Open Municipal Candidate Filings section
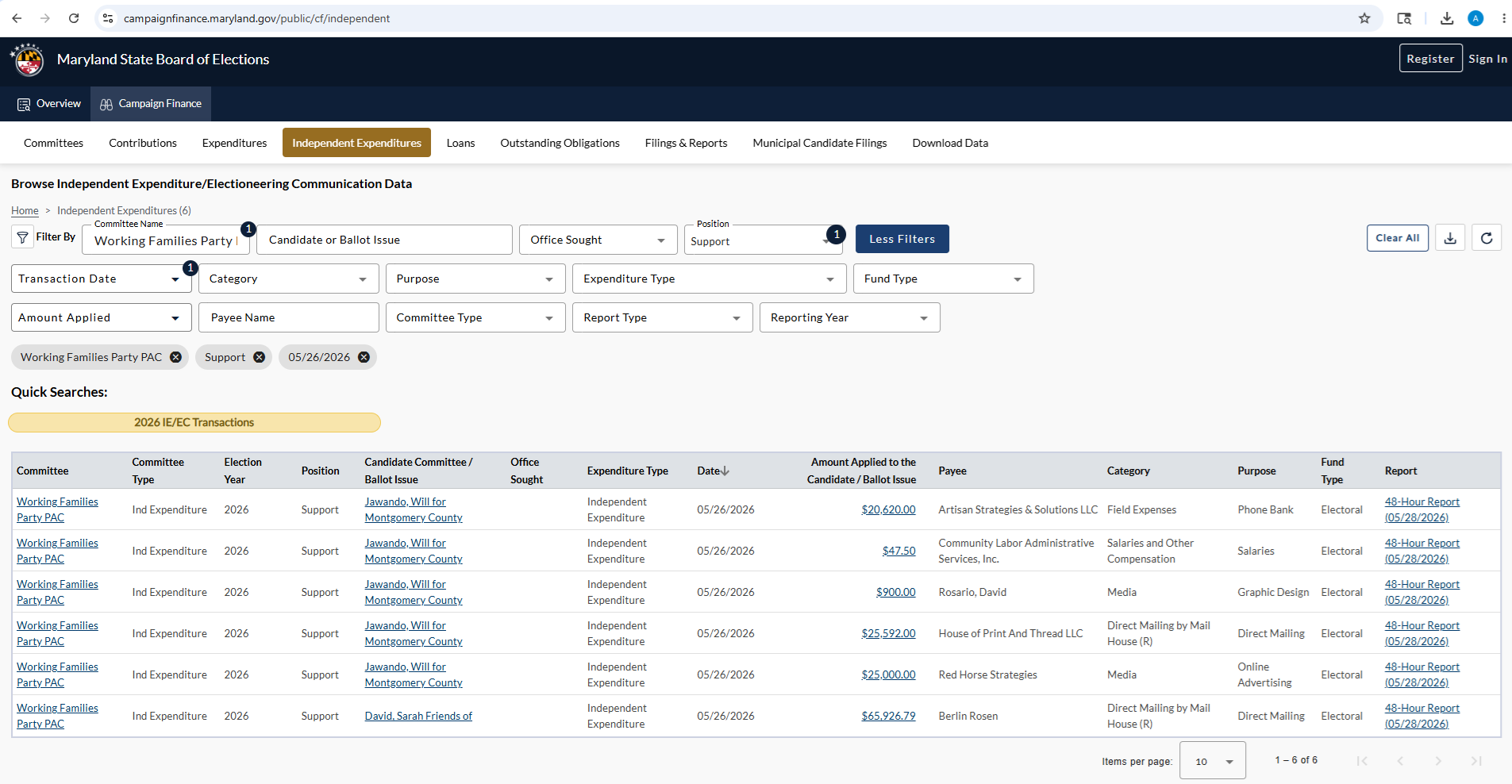This screenshot has height=784, width=1512. pyautogui.click(x=820, y=143)
